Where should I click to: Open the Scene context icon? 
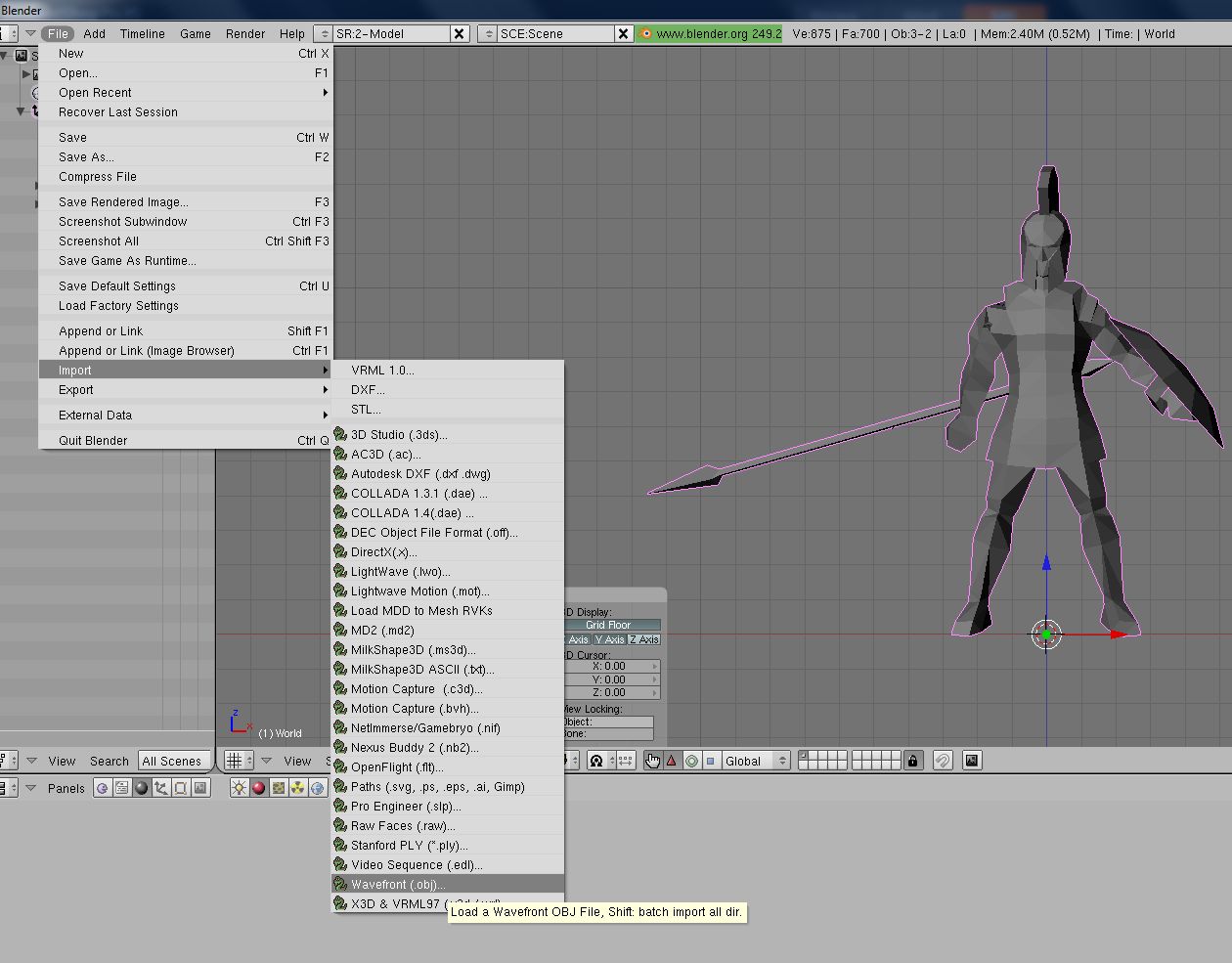(x=200, y=788)
